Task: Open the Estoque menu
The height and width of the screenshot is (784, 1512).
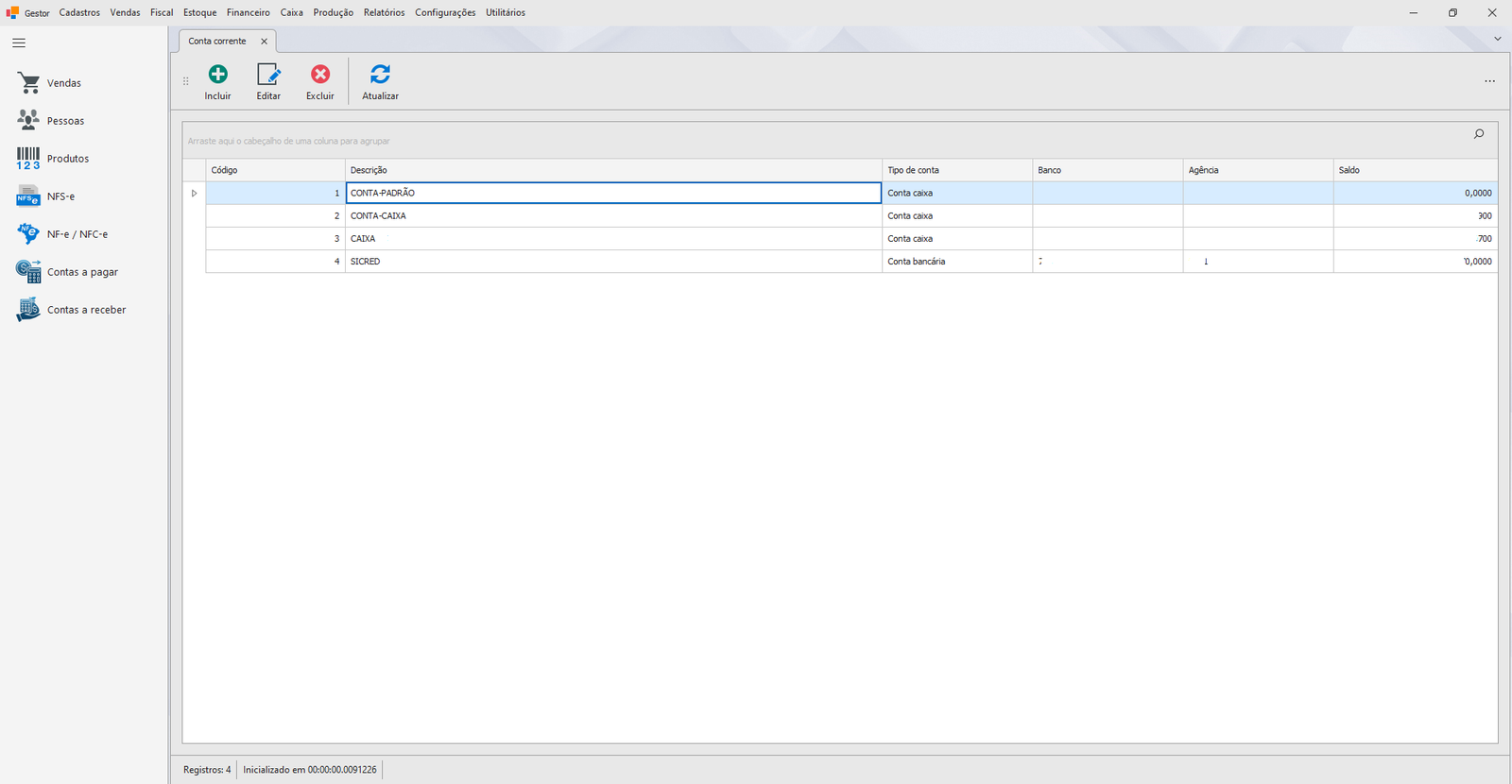Action: 199,12
